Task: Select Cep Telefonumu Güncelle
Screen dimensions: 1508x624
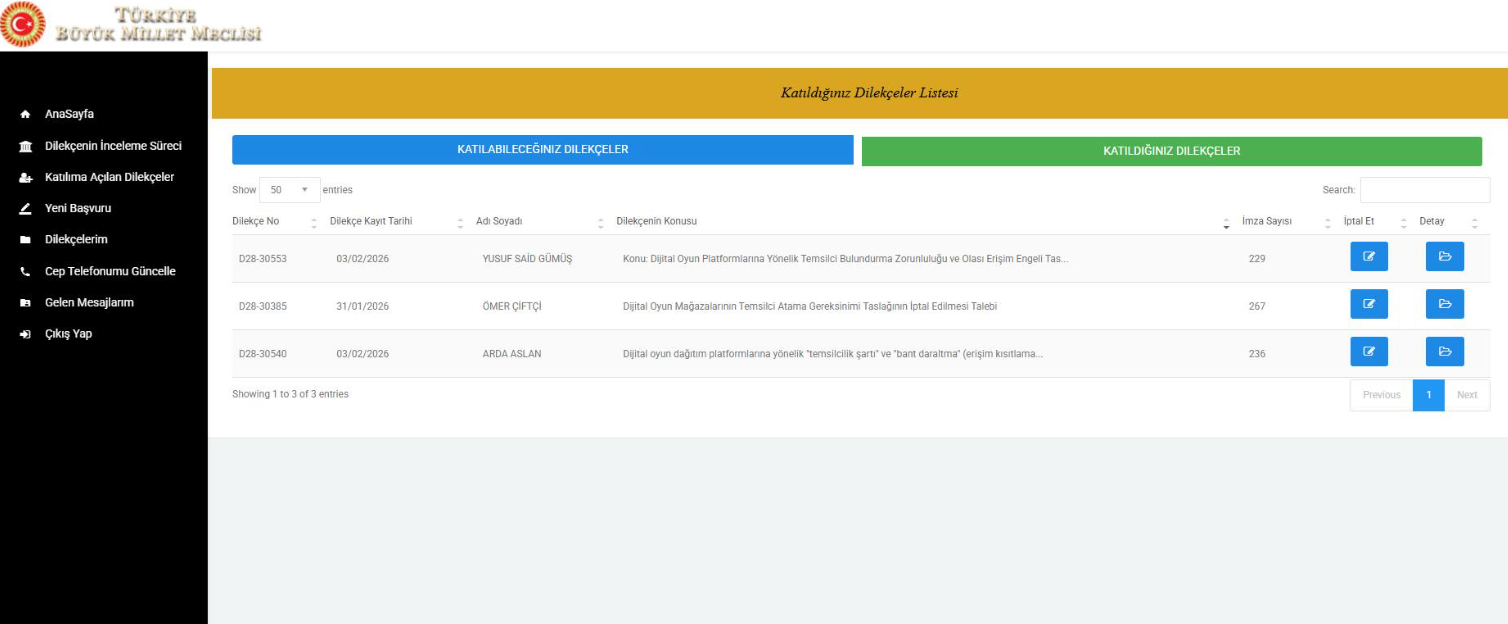Action: pos(110,271)
